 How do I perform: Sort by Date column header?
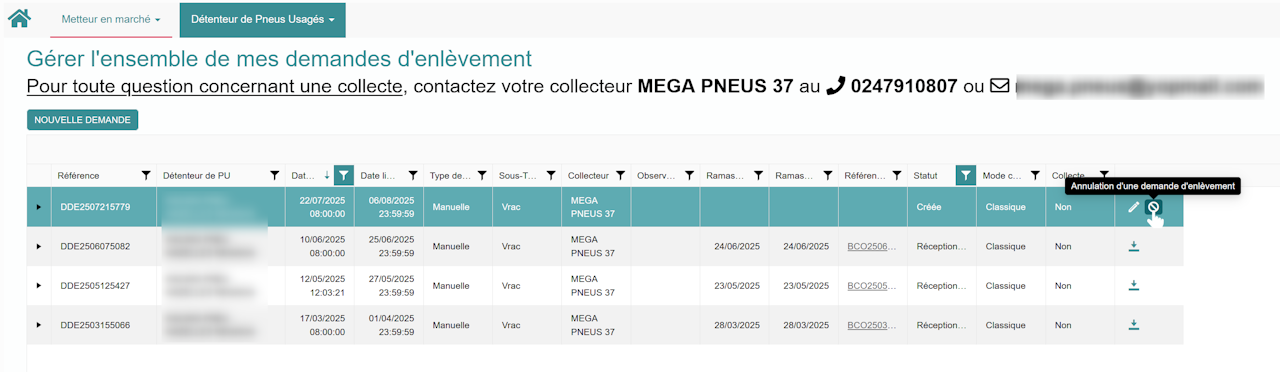click(x=303, y=175)
